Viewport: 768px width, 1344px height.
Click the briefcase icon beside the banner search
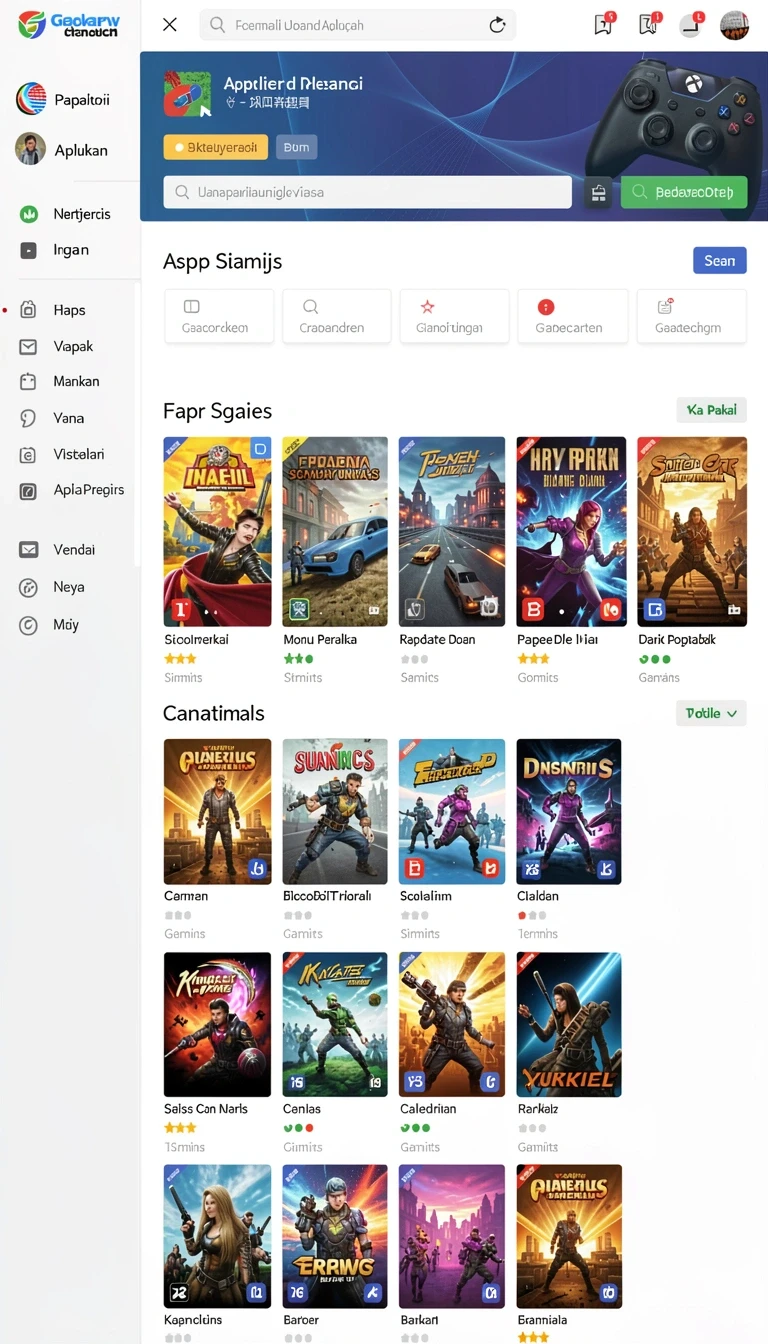coord(598,192)
